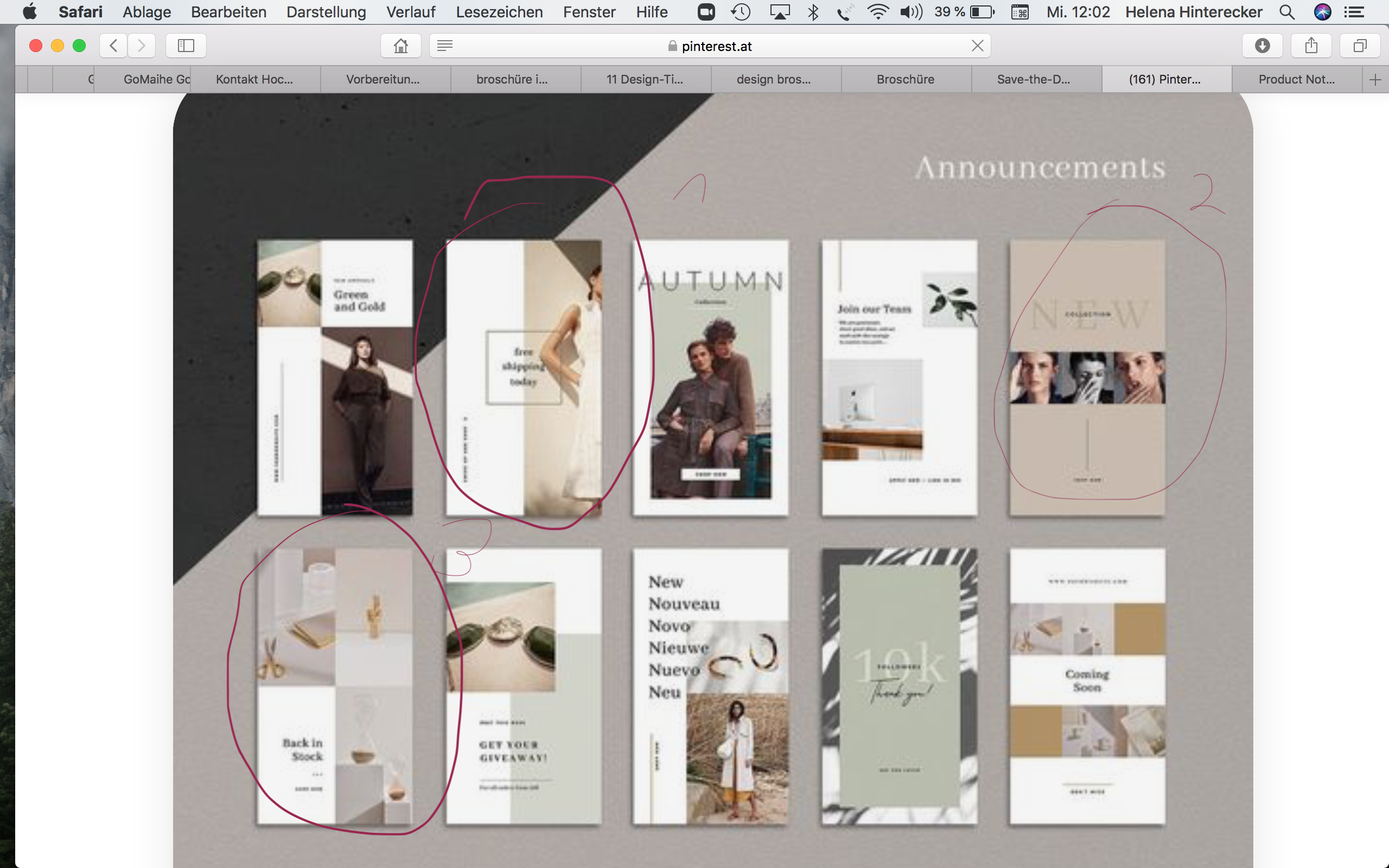
Task: Open Spotlight search magnifier
Action: point(1287,11)
